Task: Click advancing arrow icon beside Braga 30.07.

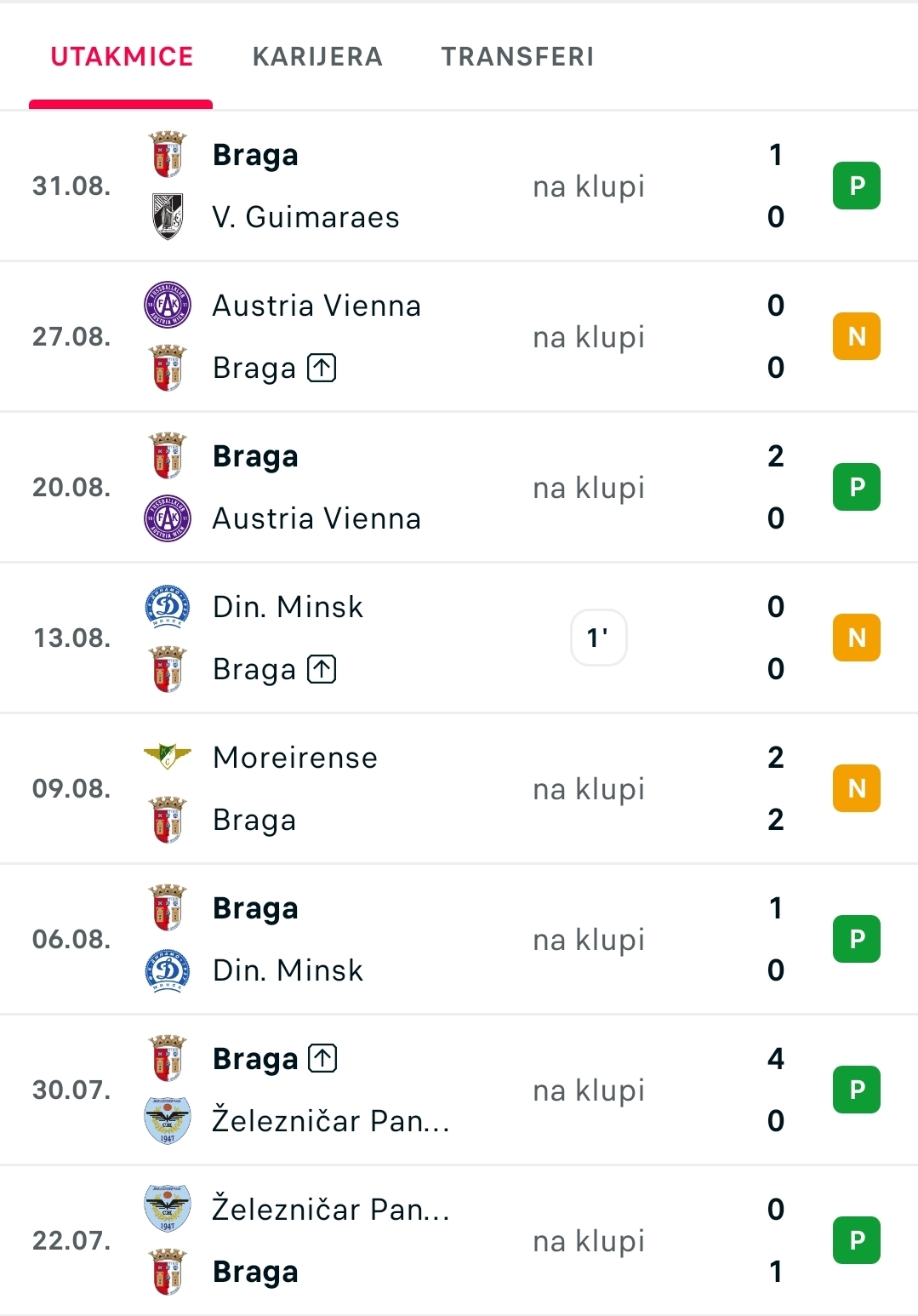Action: (x=322, y=1058)
